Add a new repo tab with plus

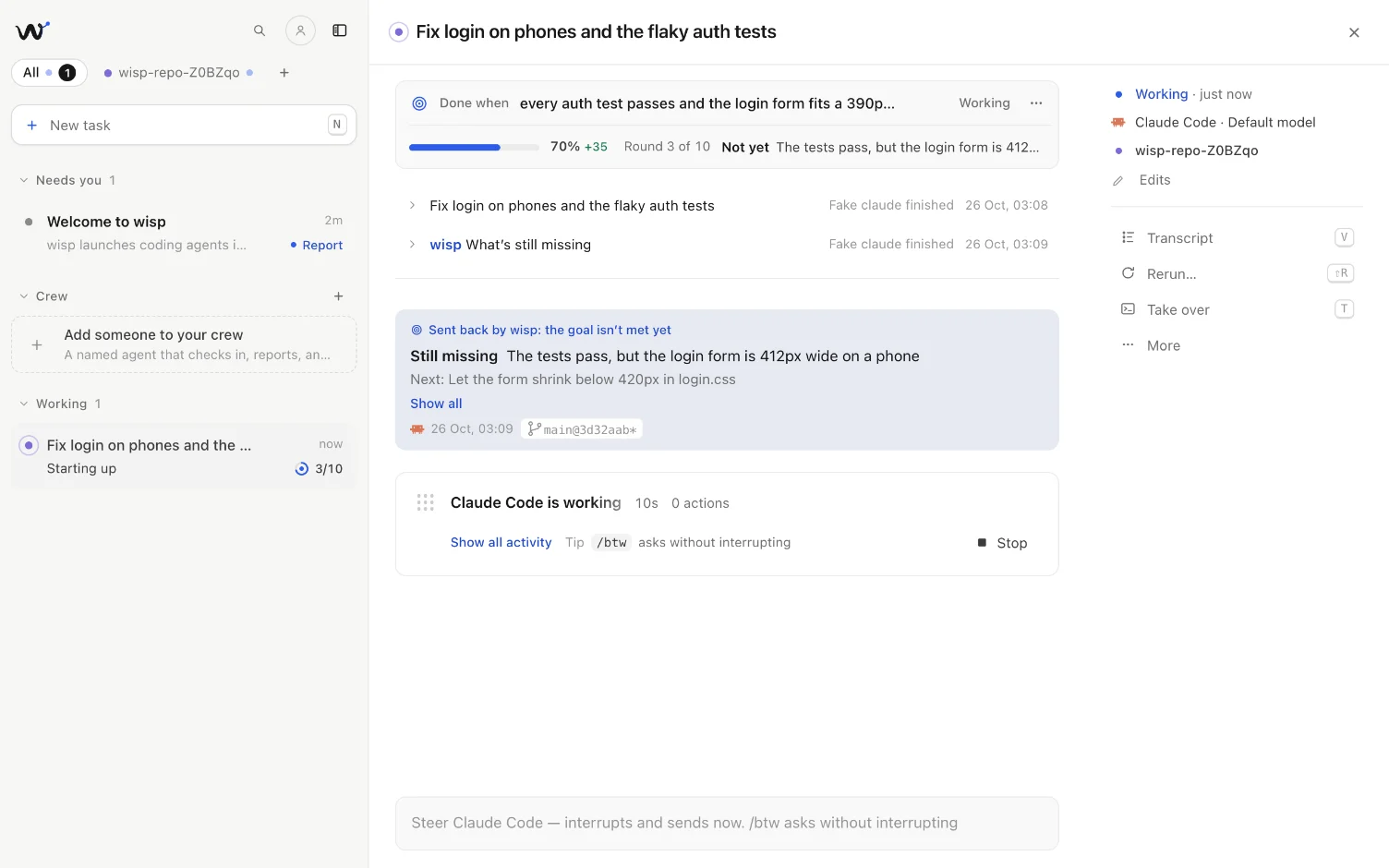284,73
